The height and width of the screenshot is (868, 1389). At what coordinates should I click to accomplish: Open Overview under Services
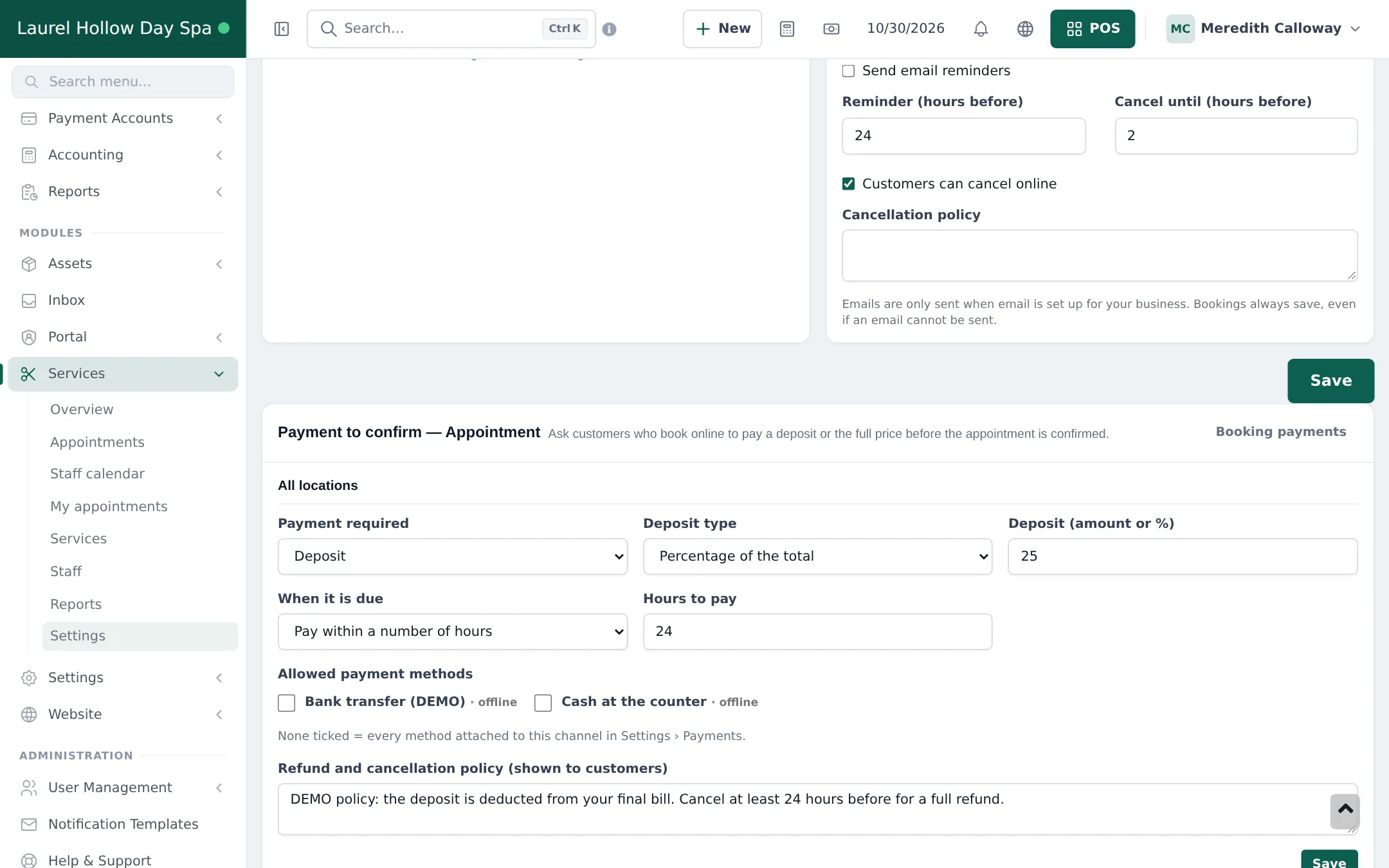[82, 410]
